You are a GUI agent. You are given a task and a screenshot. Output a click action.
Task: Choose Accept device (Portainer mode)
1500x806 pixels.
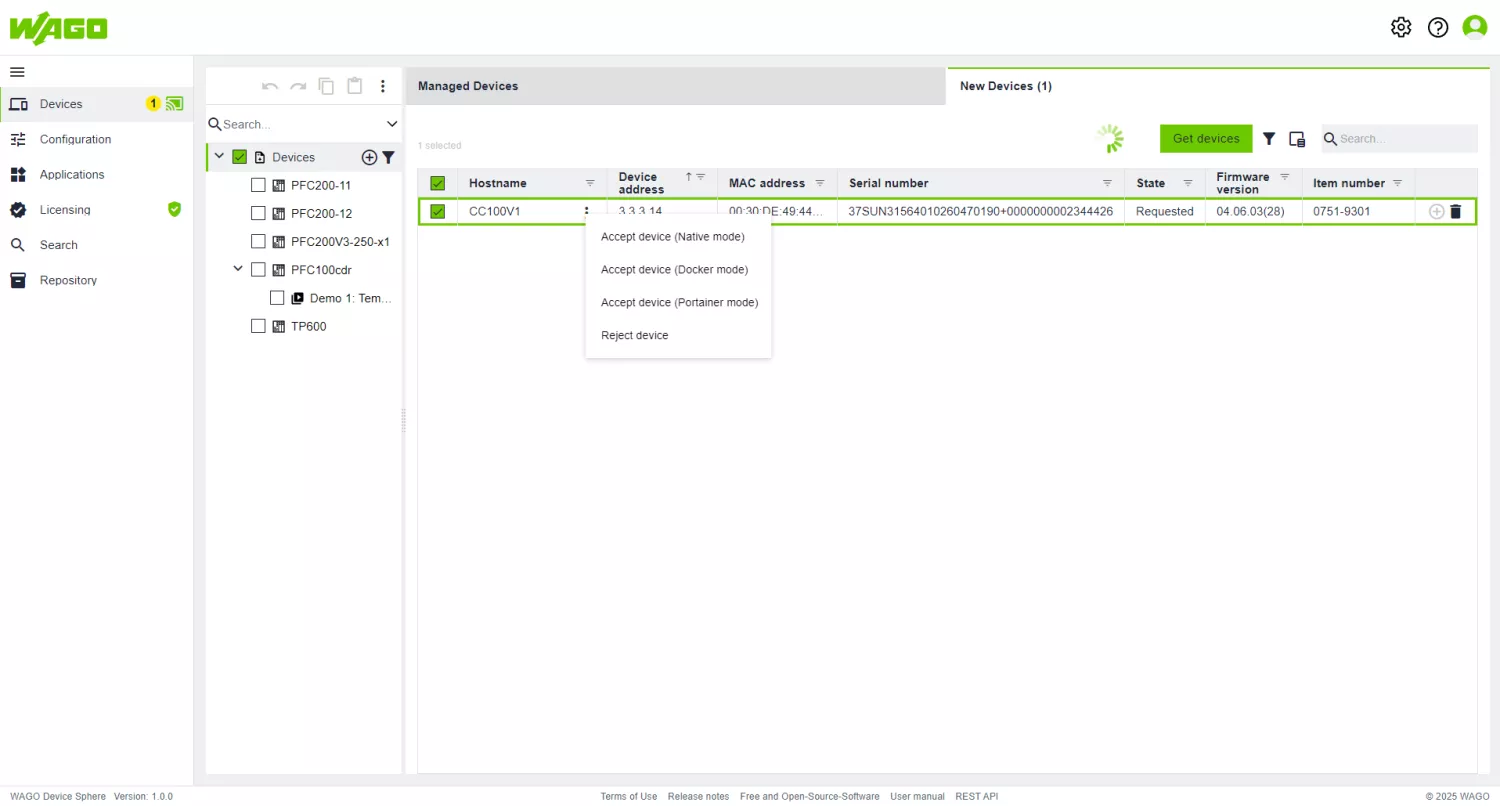pos(678,302)
